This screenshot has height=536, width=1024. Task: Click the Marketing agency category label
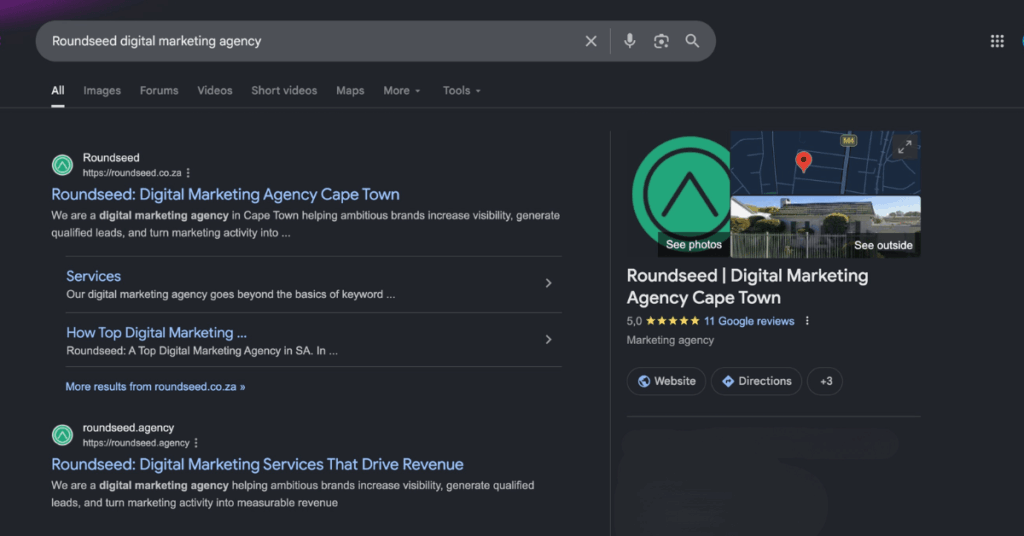point(670,340)
